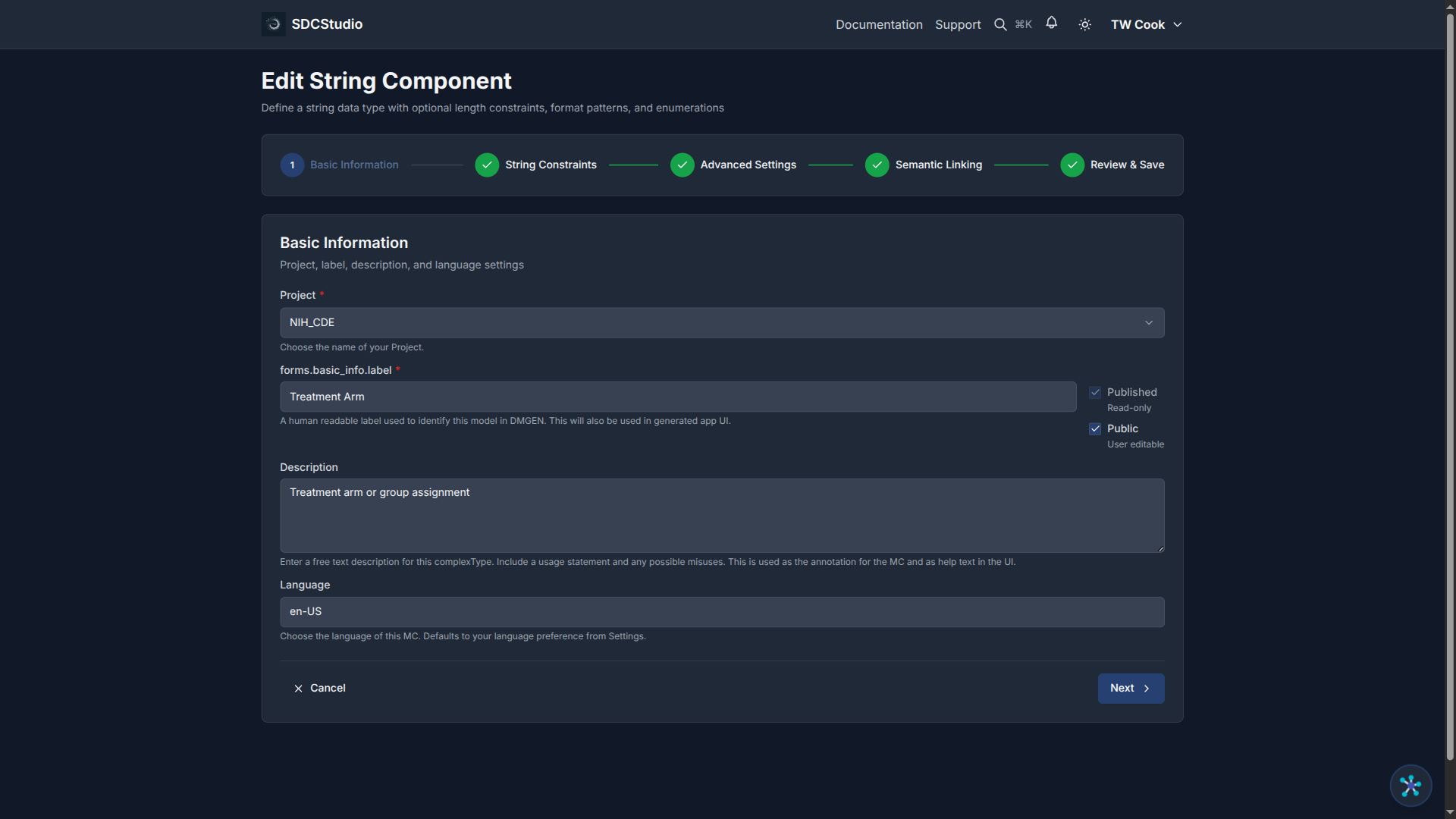Click the read-only Published checkbox

click(x=1095, y=392)
